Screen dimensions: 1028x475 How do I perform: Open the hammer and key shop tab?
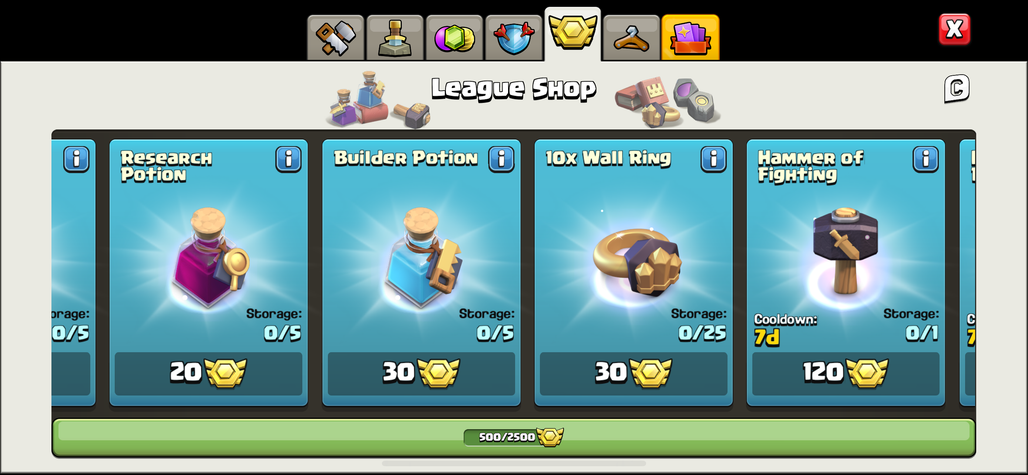pyautogui.click(x=336, y=37)
